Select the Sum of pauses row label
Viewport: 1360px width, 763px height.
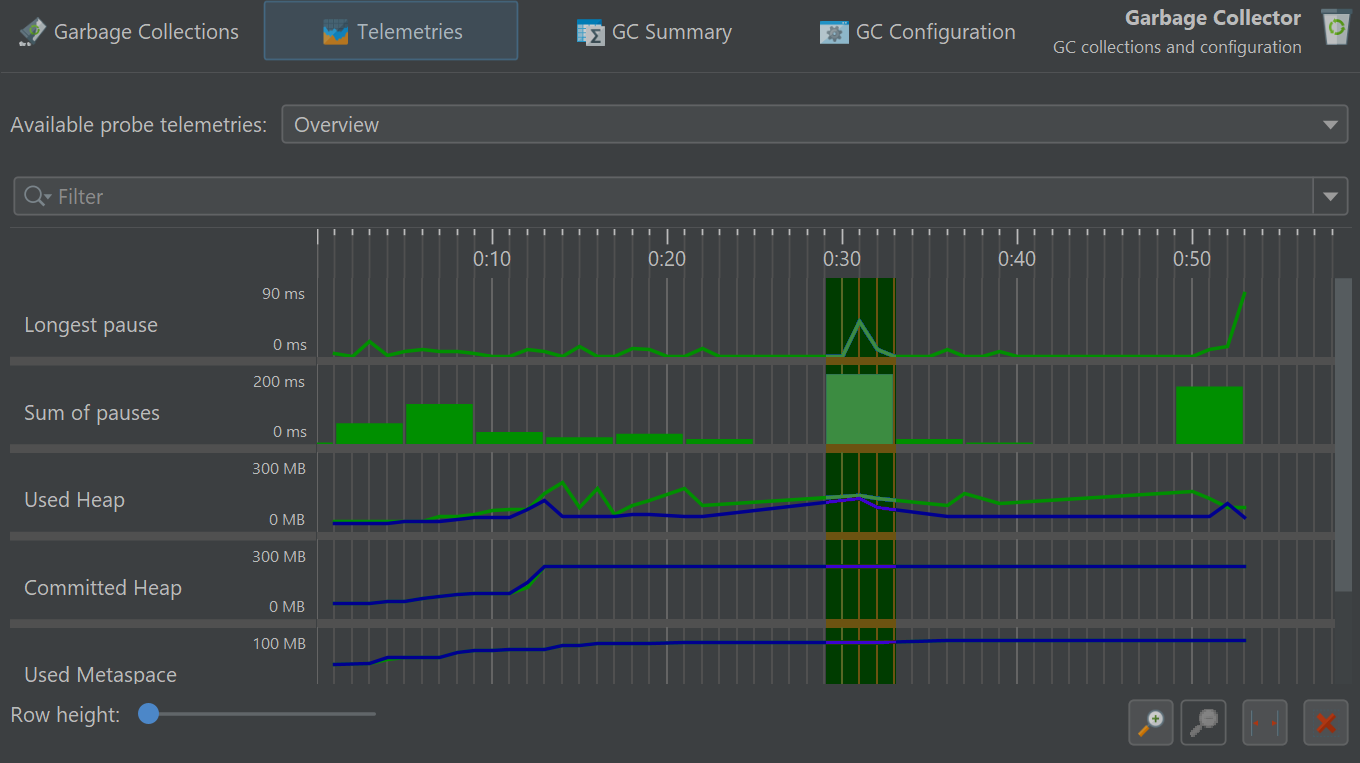92,413
